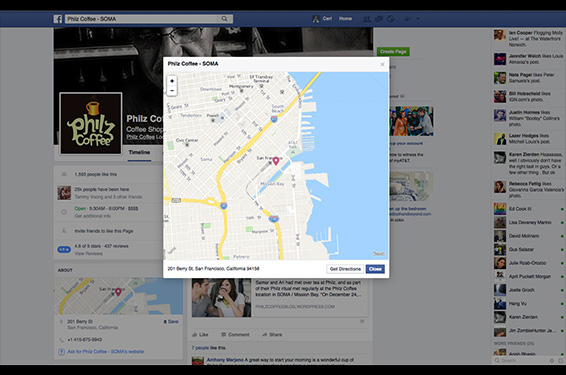Click Get additional info link
Screen dimensions: 566x375
92,216
